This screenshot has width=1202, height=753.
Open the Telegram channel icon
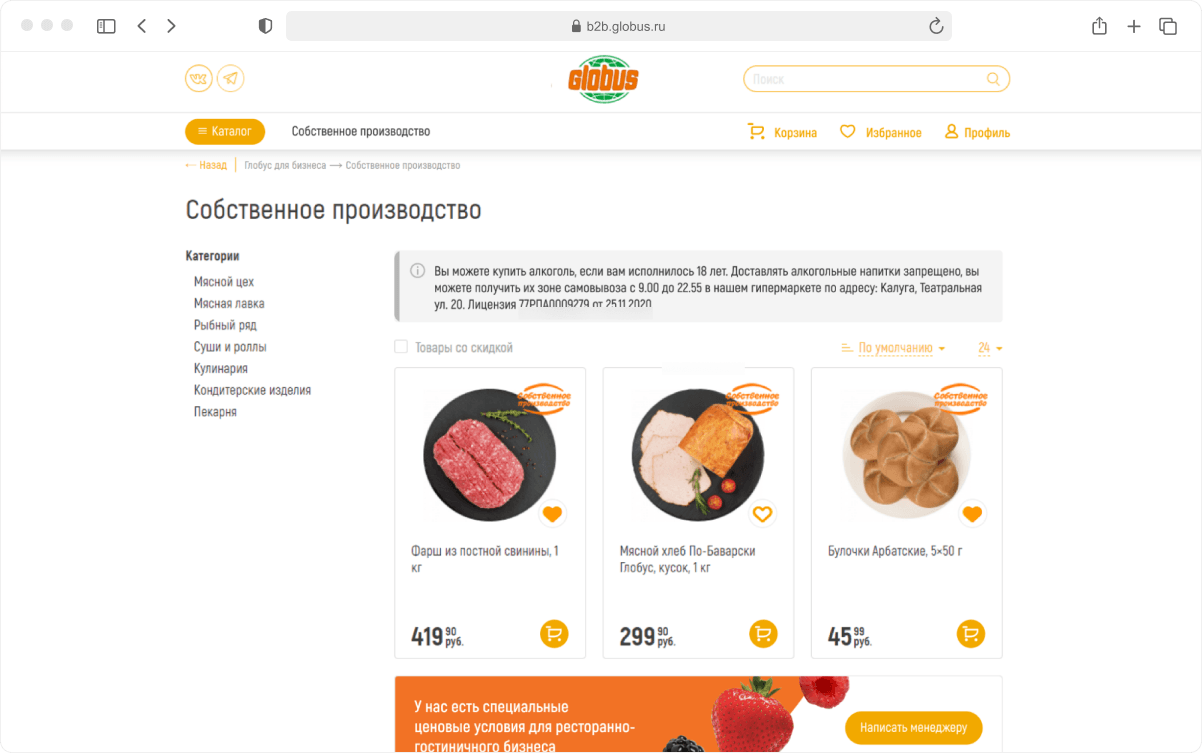pos(231,78)
